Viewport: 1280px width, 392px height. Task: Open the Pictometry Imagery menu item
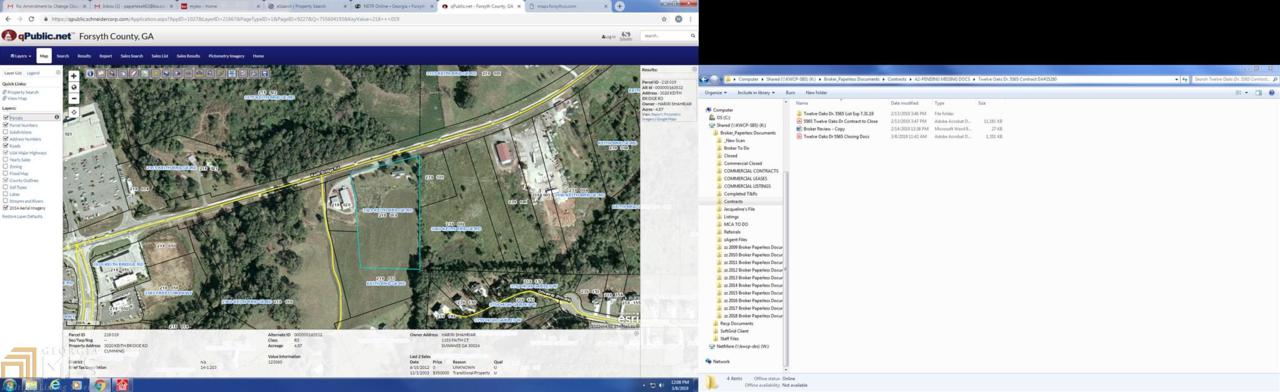pyautogui.click(x=226, y=56)
